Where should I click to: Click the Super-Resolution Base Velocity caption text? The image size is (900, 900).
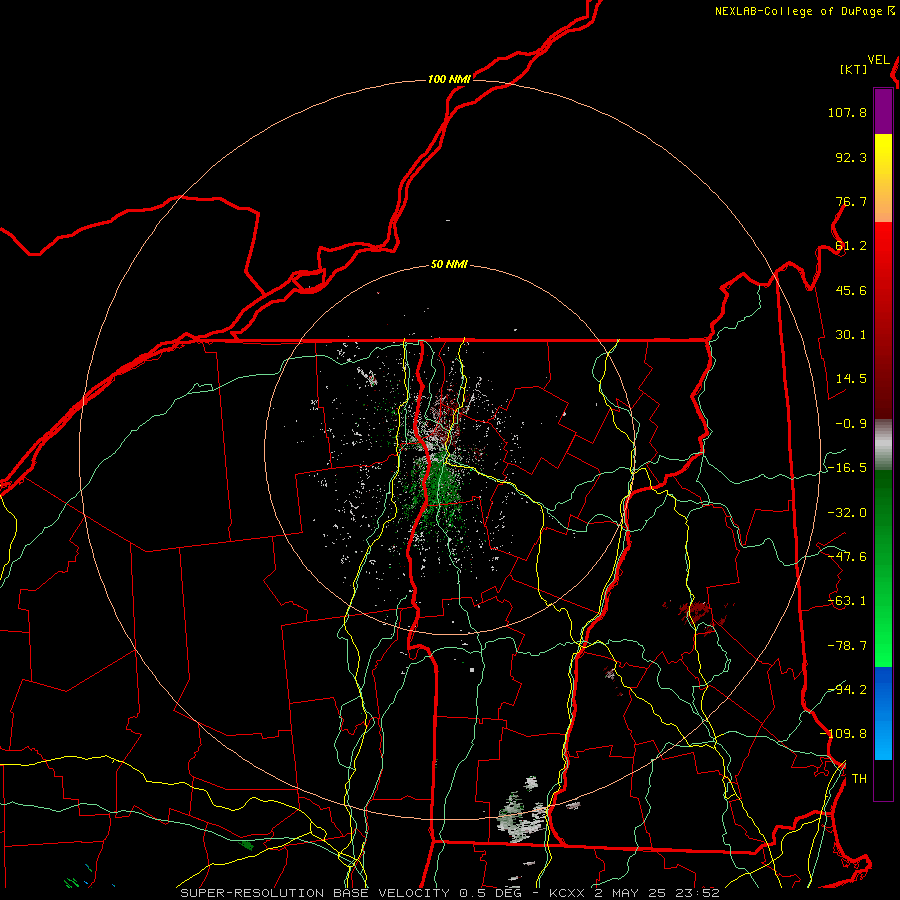[x=449, y=893]
